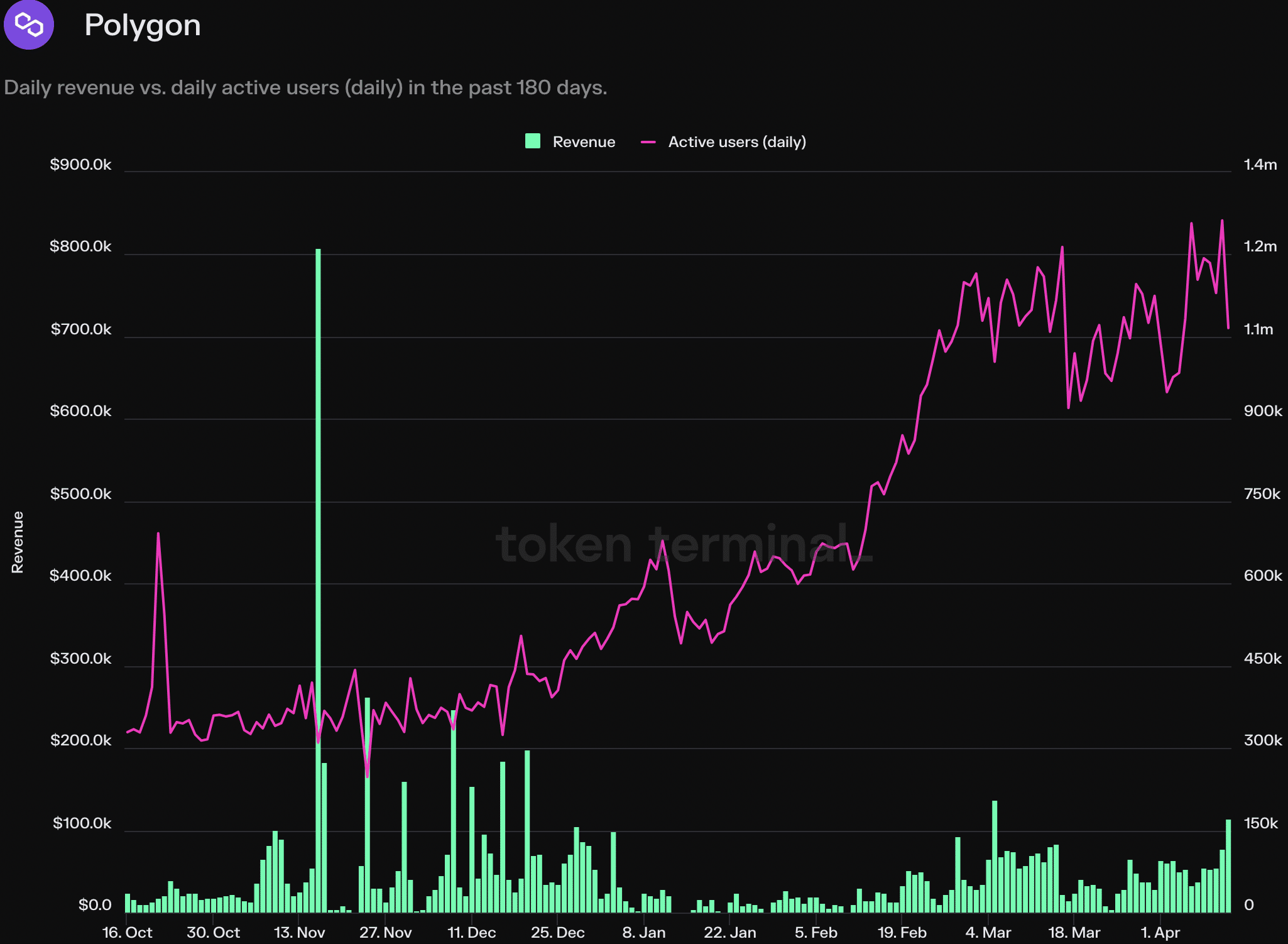Screen dimensions: 1288x944
Task: Click the 18. Mar date label
Action: 1074,933
